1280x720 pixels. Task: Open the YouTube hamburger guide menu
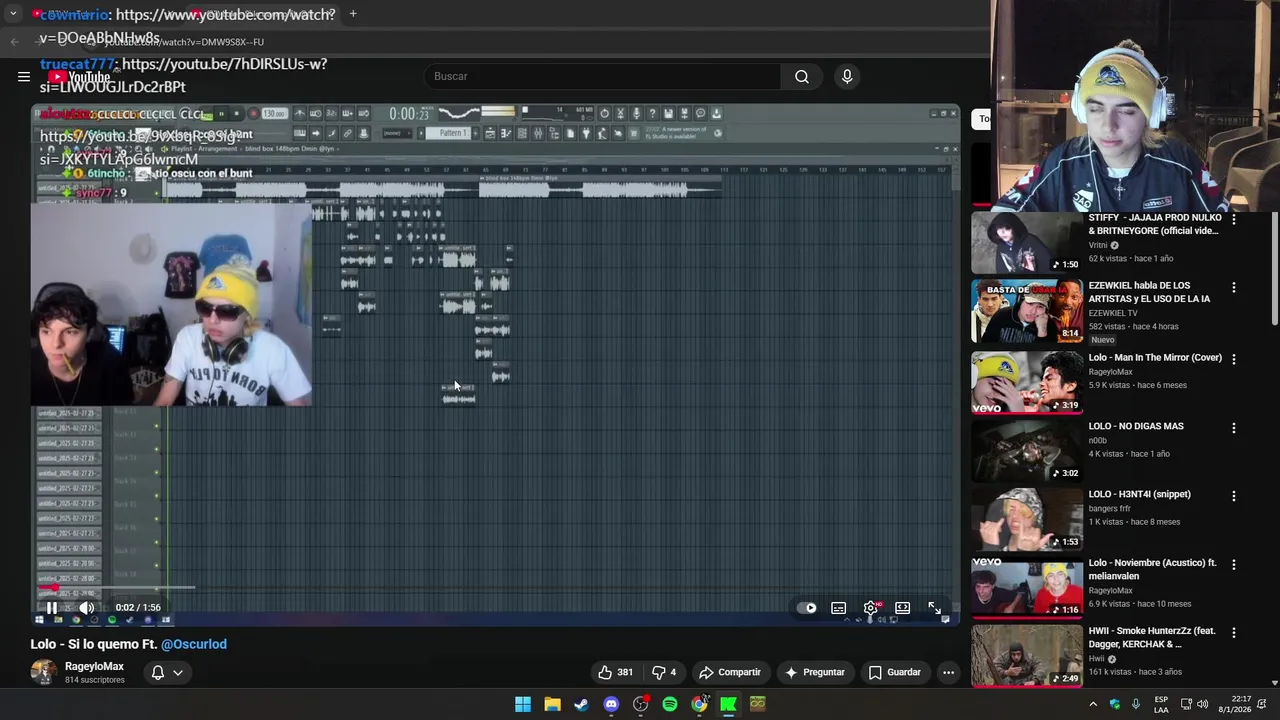(24, 76)
